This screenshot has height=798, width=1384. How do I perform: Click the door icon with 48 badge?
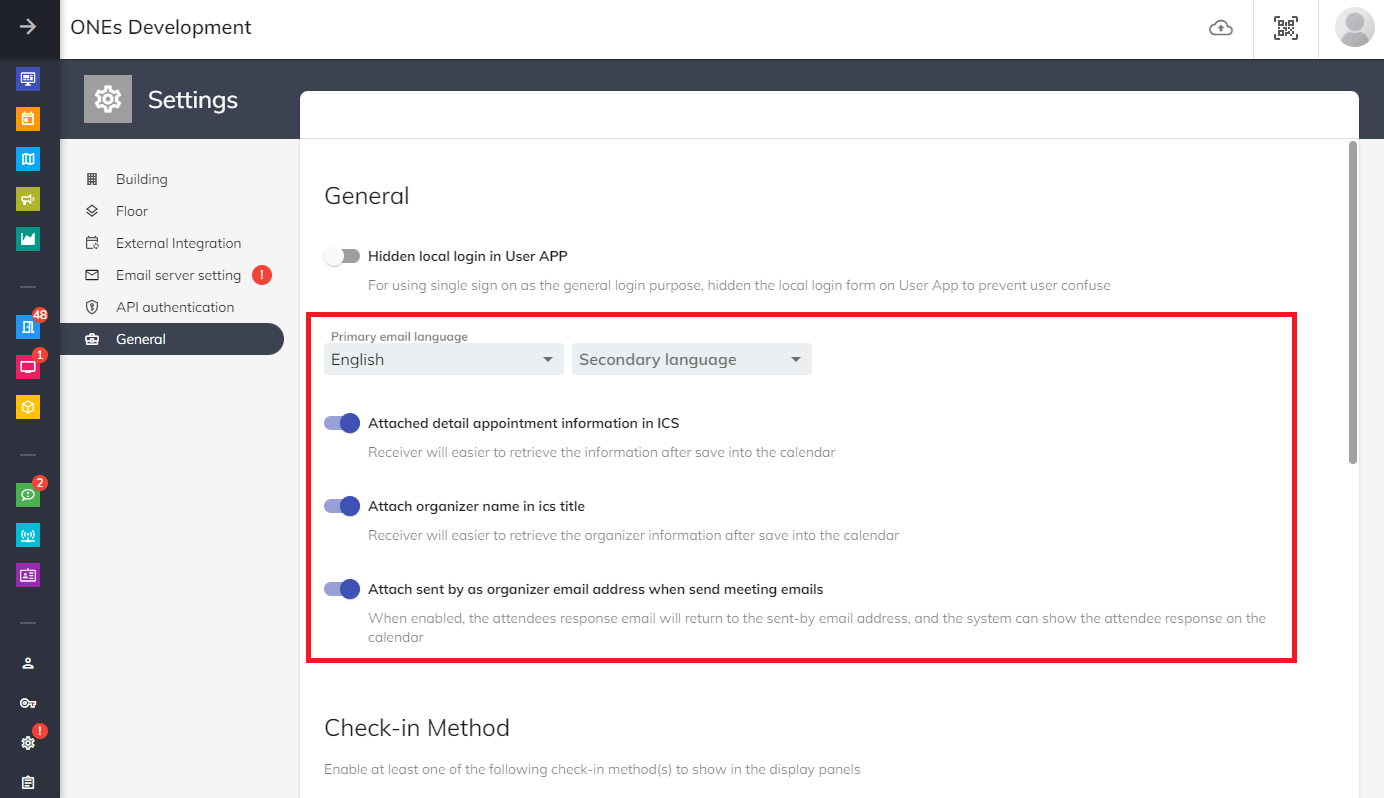point(28,327)
